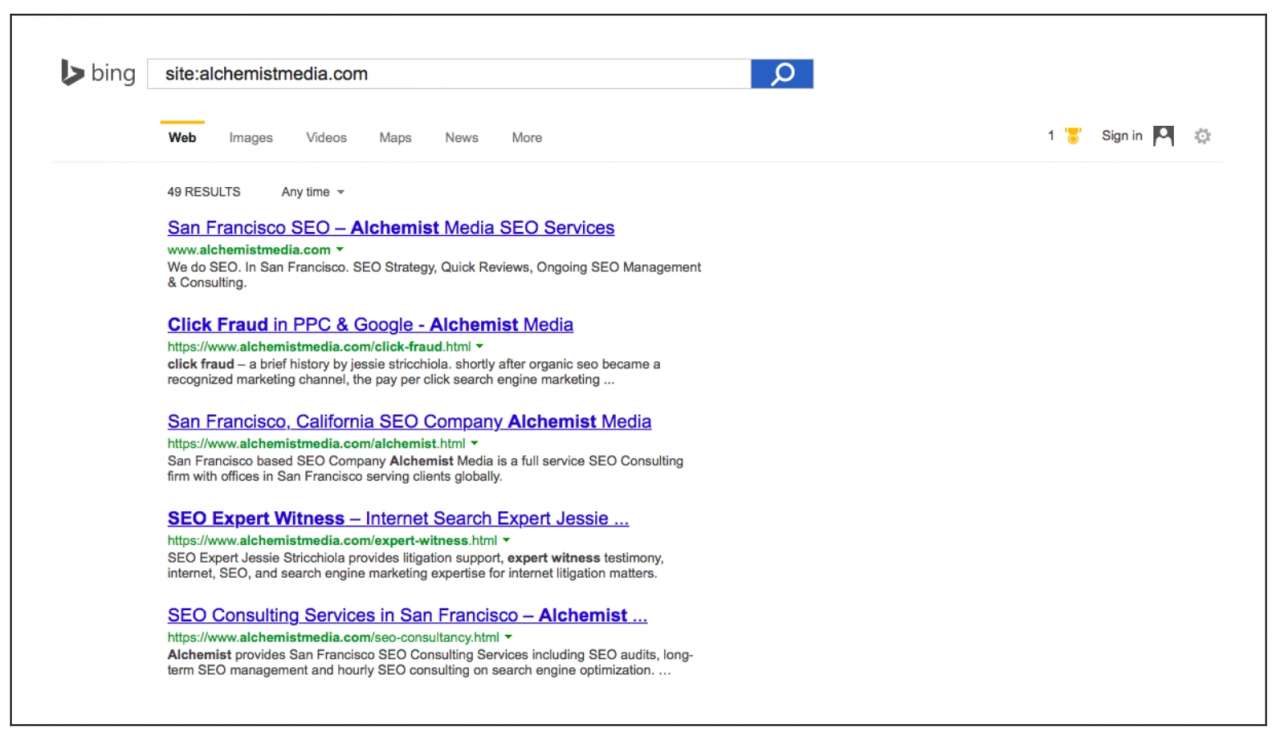Click the 'click fraud – a brief history' snippet
Image resolution: width=1280 pixels, height=736 pixels.
pyautogui.click(x=414, y=372)
